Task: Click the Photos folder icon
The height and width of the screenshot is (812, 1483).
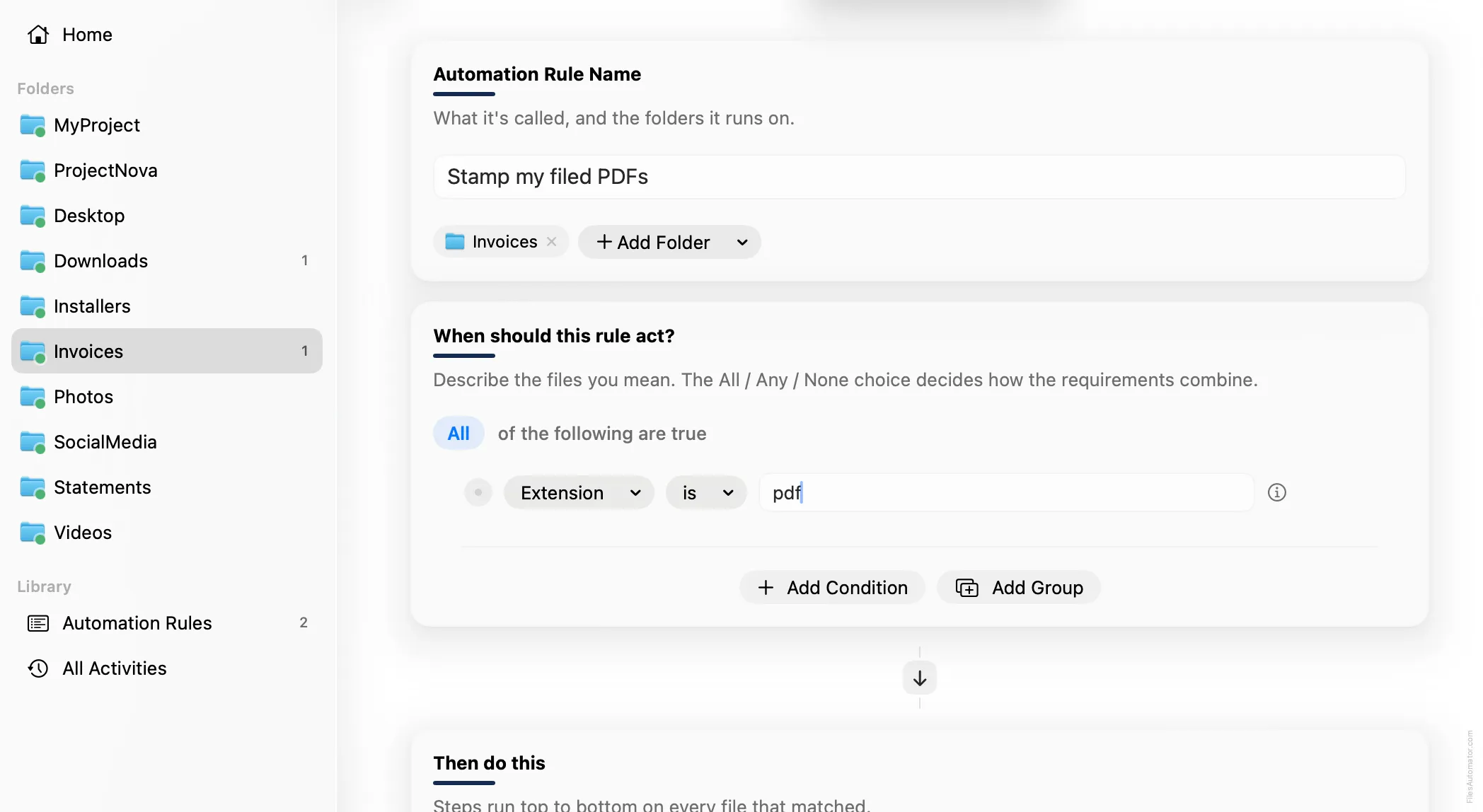Action: pos(33,397)
